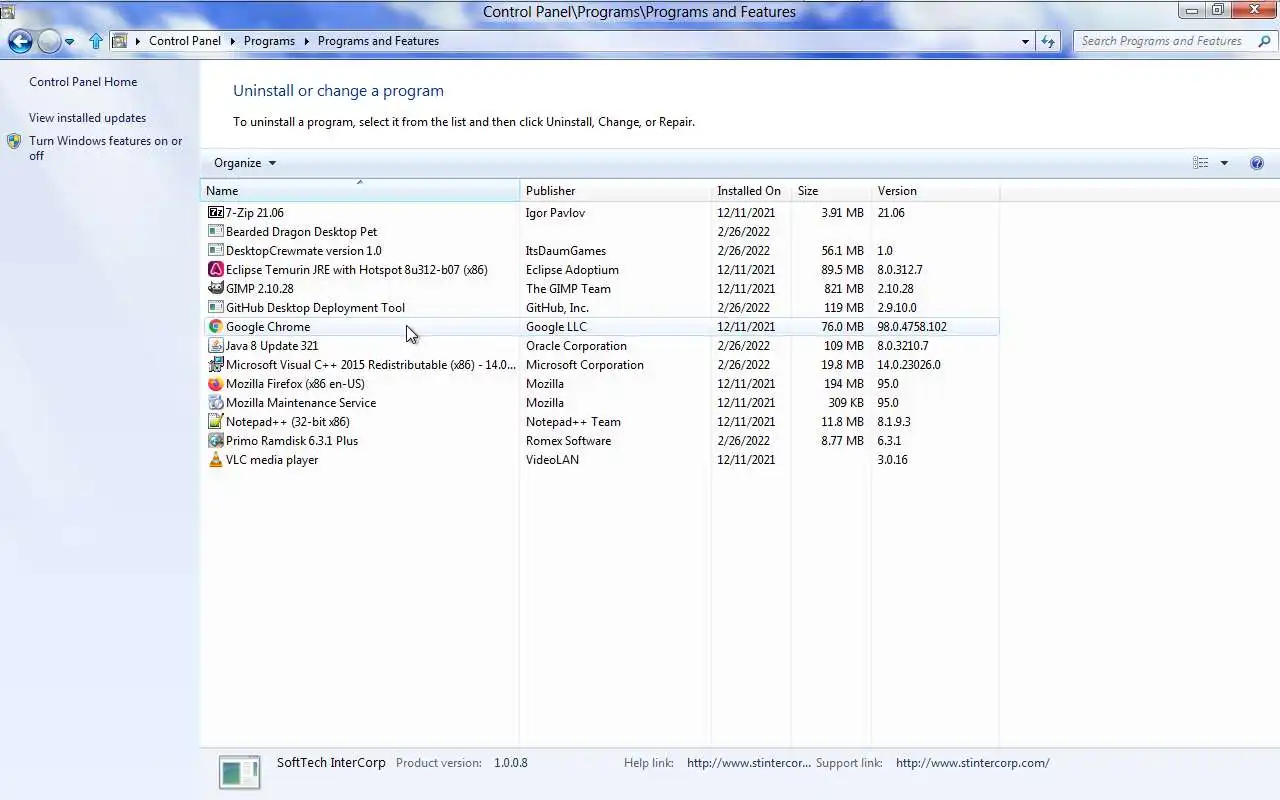This screenshot has height=800, width=1280.
Task: Click the VLC media player cone icon
Action: (215, 459)
